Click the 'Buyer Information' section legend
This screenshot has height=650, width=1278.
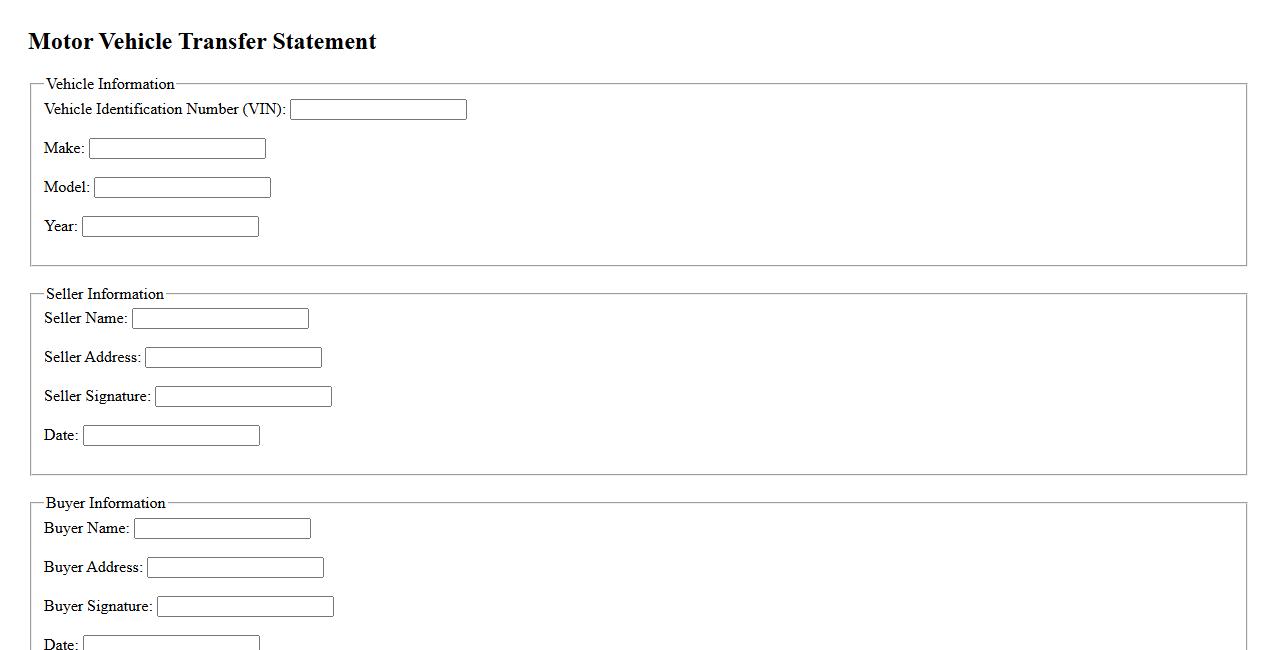(x=105, y=503)
